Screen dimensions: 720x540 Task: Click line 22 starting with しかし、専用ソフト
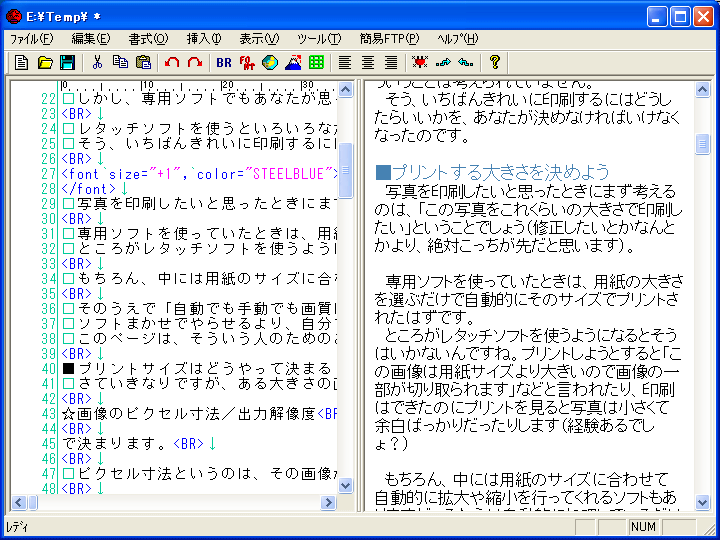199,99
